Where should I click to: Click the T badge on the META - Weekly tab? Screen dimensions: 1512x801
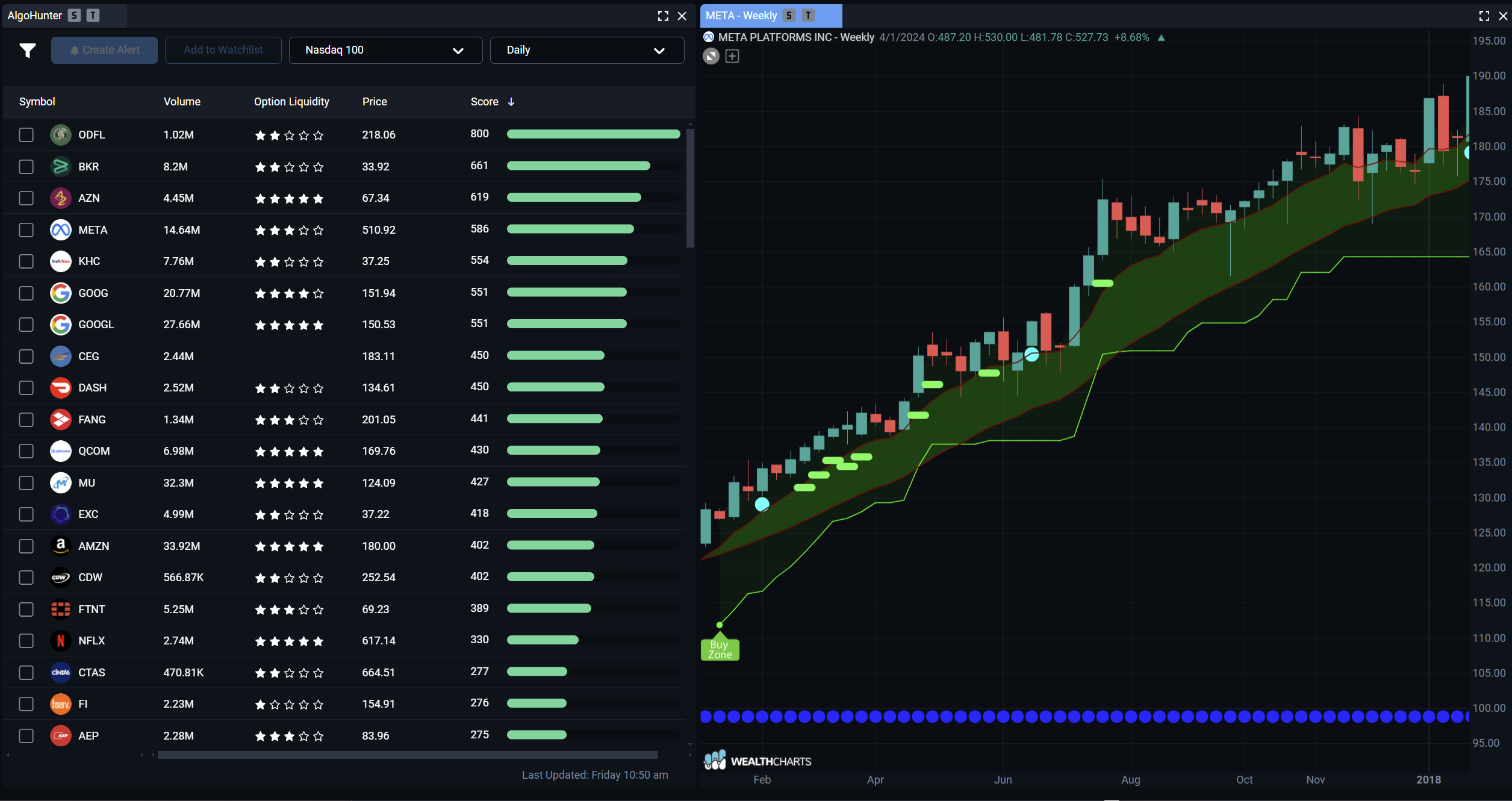tap(808, 15)
